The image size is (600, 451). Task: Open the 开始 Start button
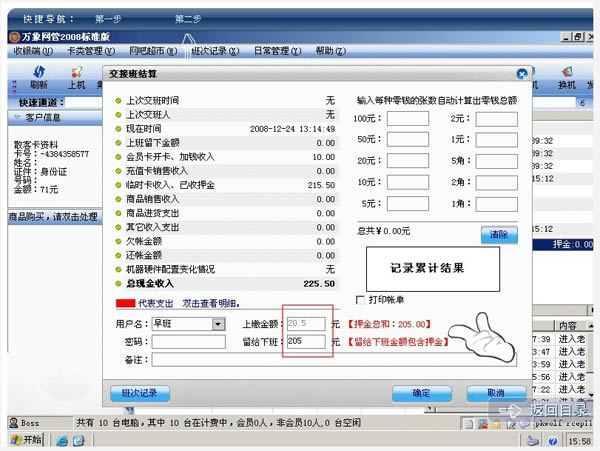coord(26,440)
